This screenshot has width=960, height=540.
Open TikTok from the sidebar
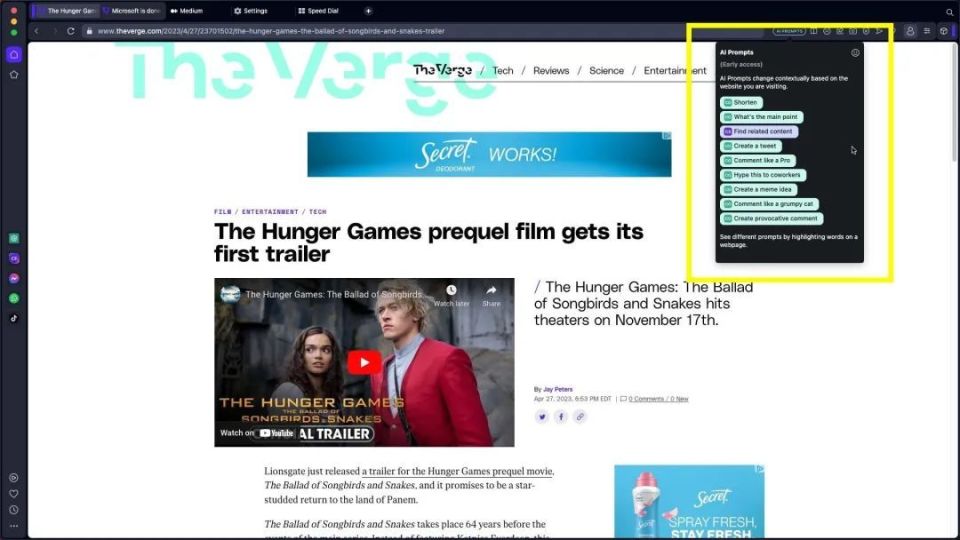(x=14, y=318)
